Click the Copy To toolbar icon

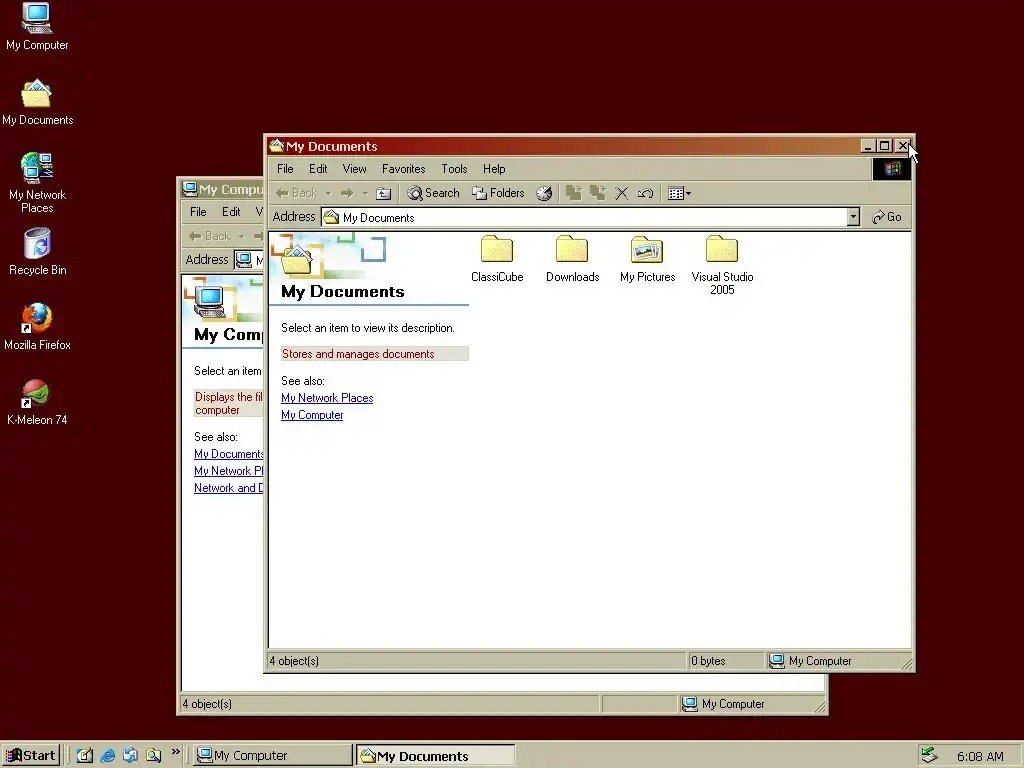click(x=597, y=193)
